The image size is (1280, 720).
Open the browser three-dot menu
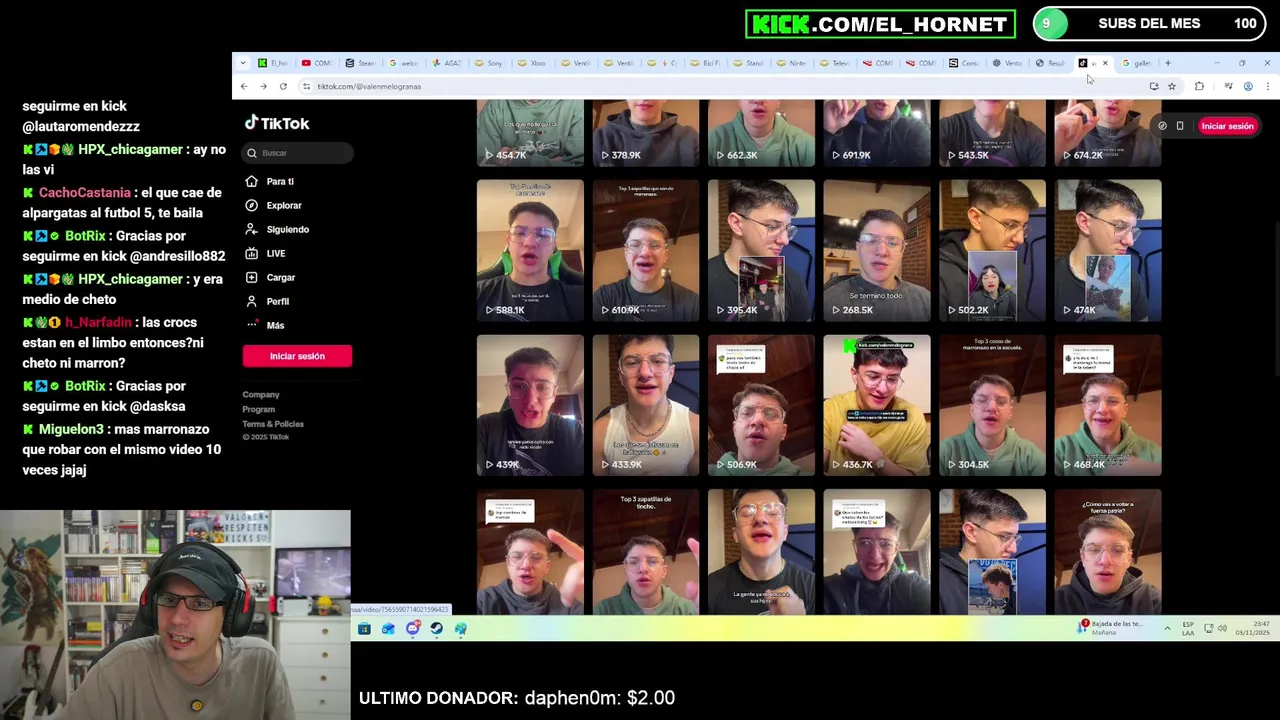[x=1267, y=86]
